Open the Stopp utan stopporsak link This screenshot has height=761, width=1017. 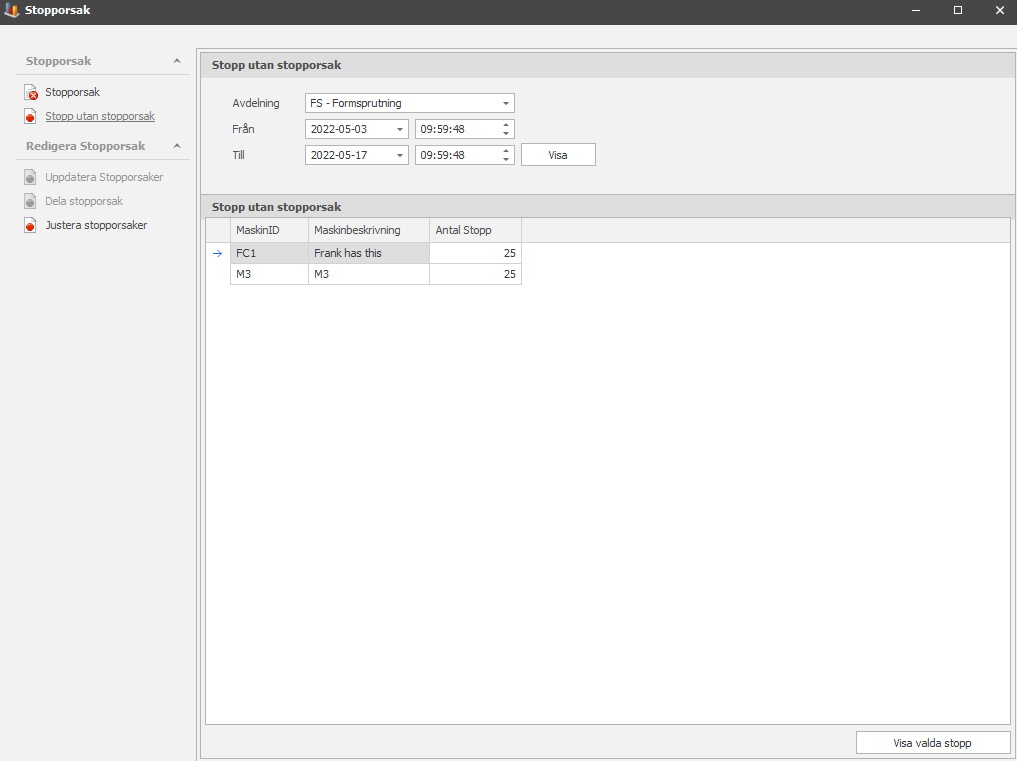pos(100,116)
